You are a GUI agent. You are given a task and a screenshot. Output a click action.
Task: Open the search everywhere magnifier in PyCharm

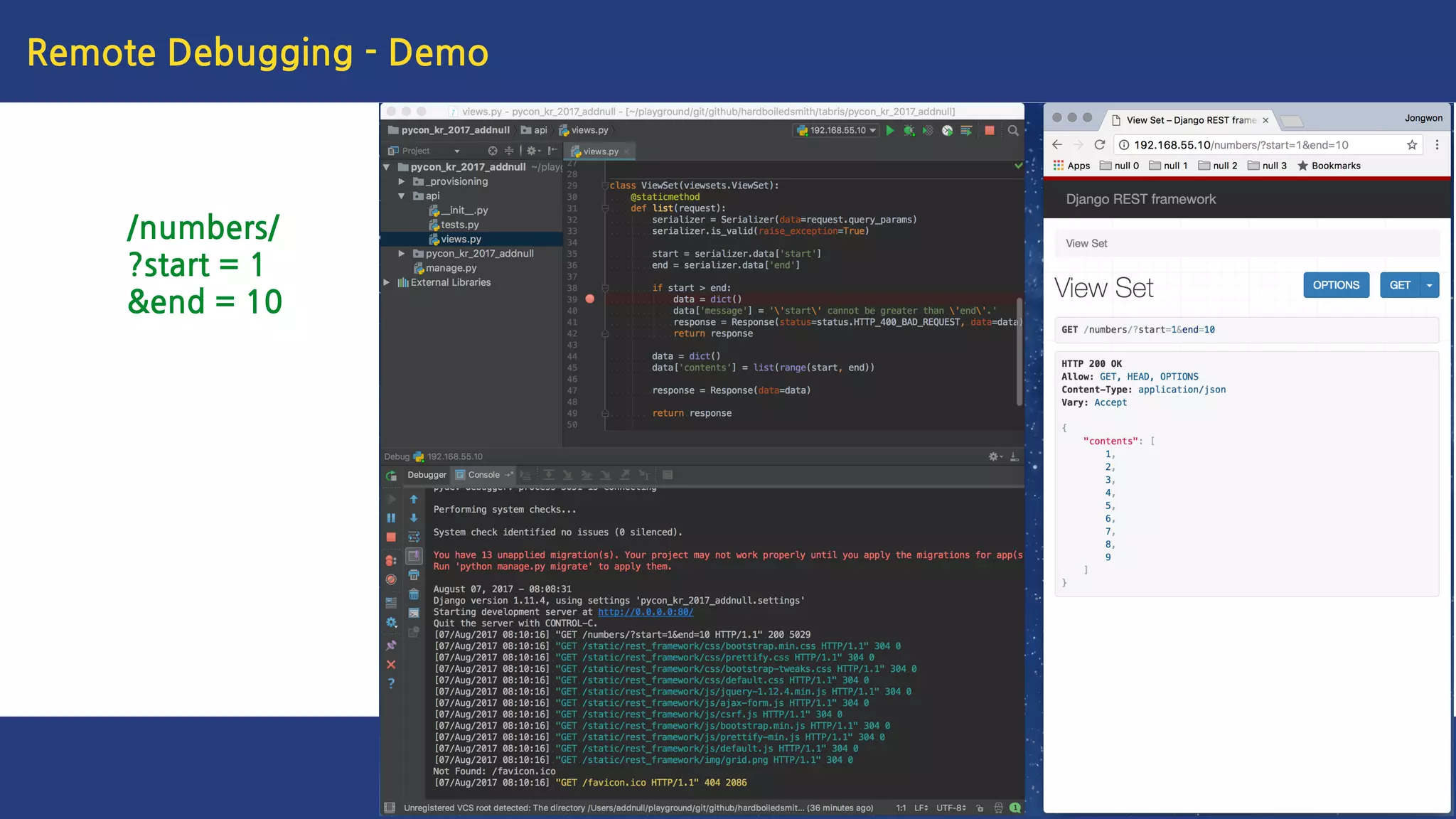click(1013, 131)
